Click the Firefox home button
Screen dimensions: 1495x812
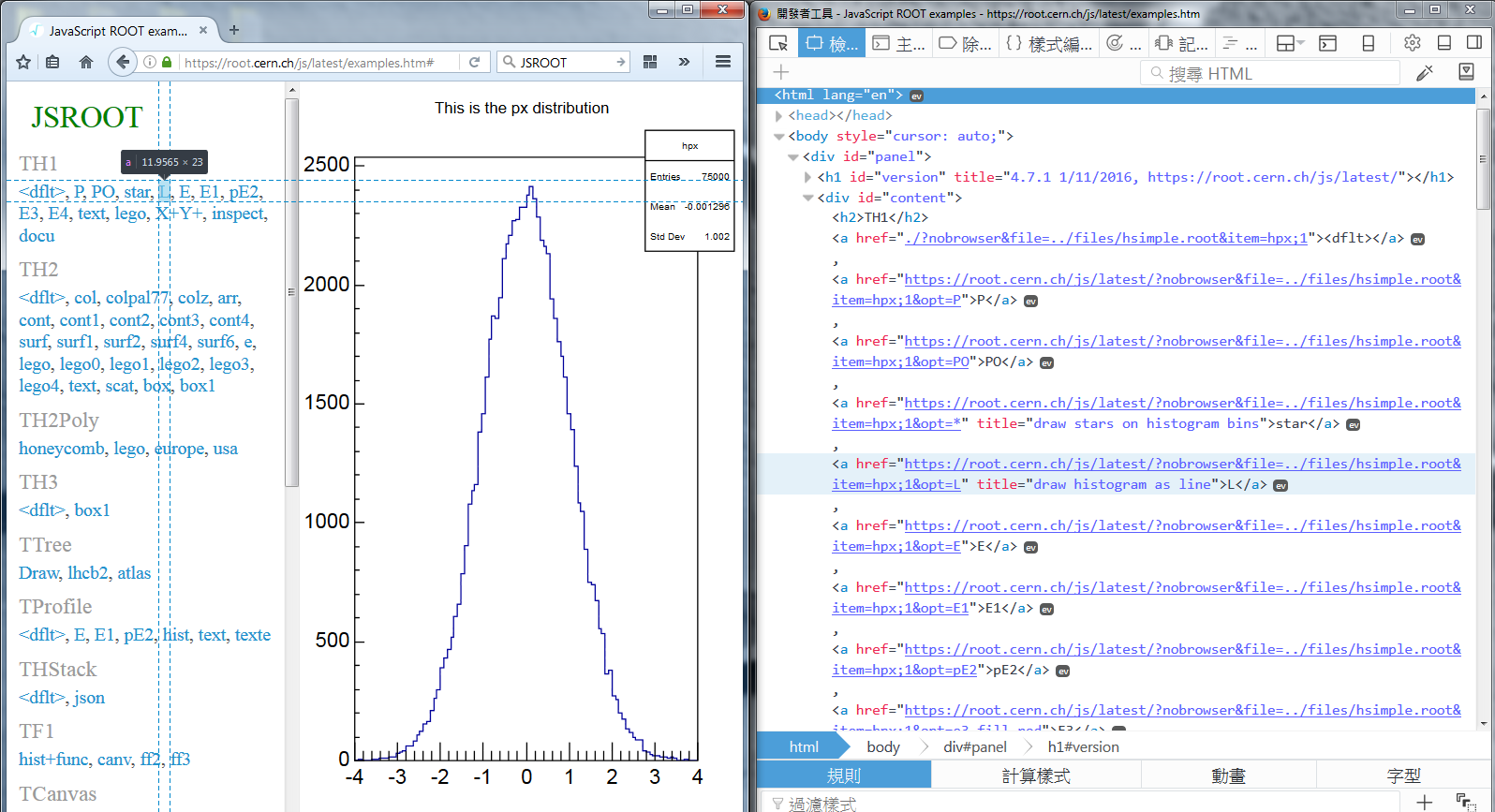86,62
